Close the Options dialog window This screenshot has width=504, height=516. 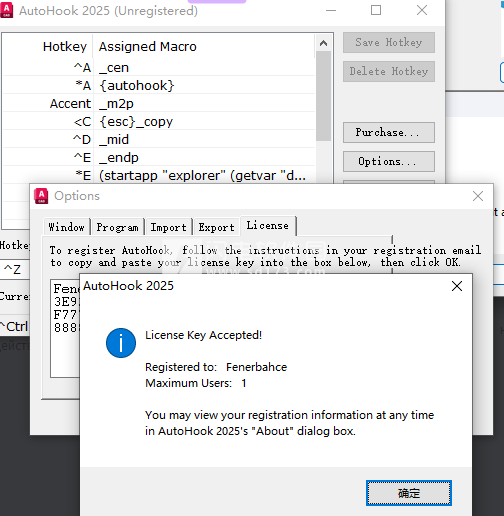[478, 196]
